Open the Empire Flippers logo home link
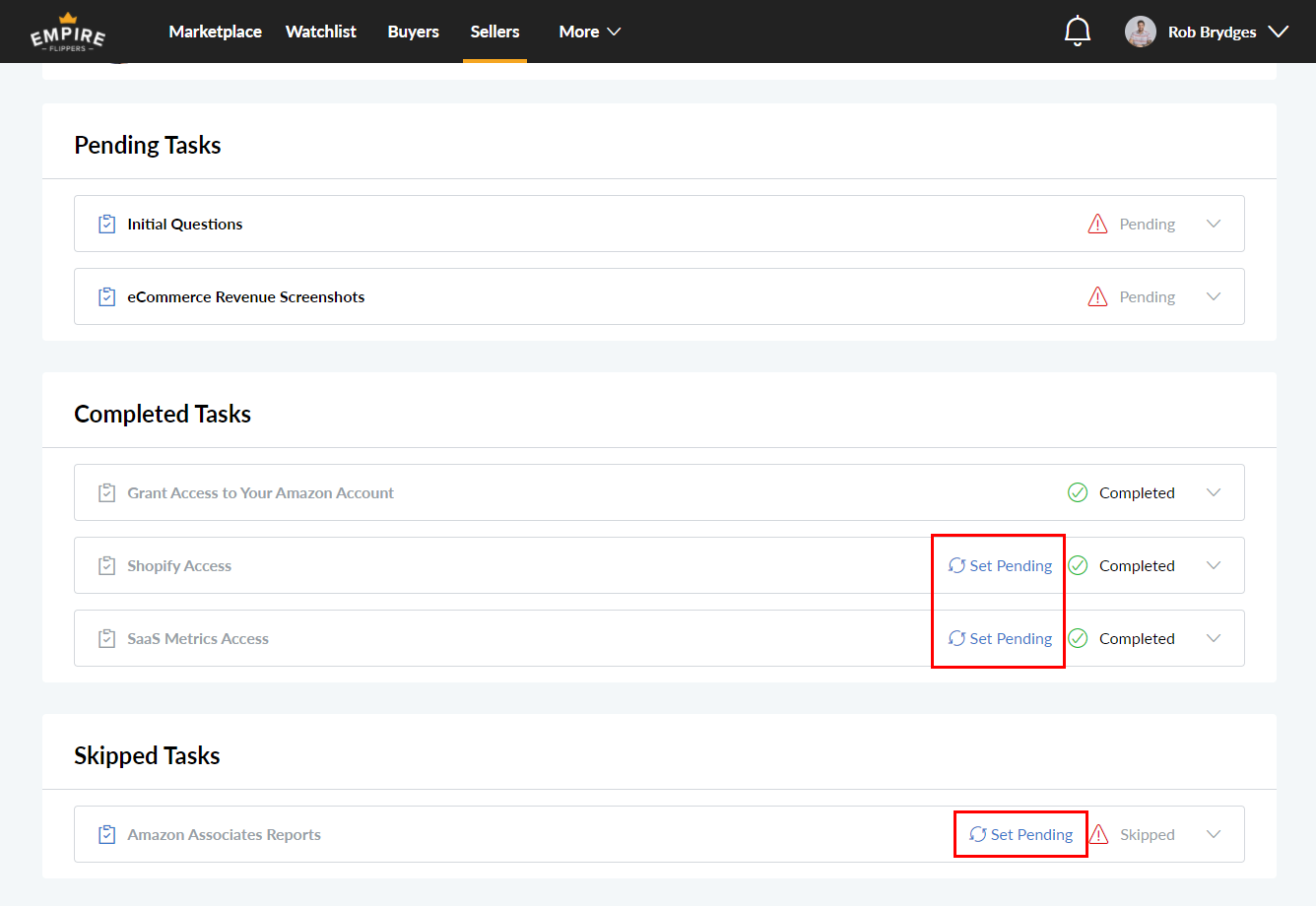This screenshot has width=1316, height=906. pyautogui.click(x=68, y=32)
